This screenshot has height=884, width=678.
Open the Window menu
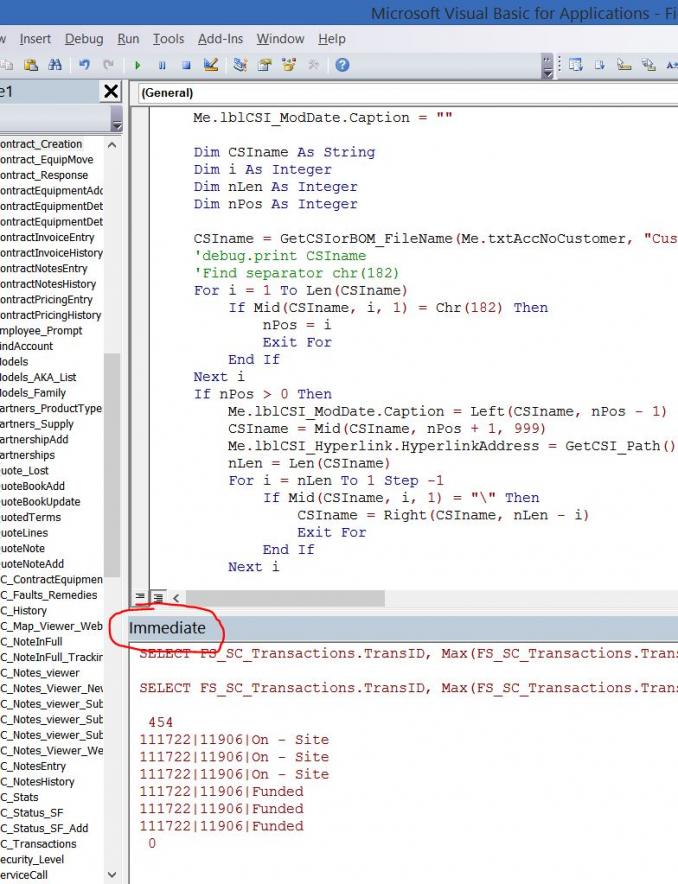(x=280, y=39)
